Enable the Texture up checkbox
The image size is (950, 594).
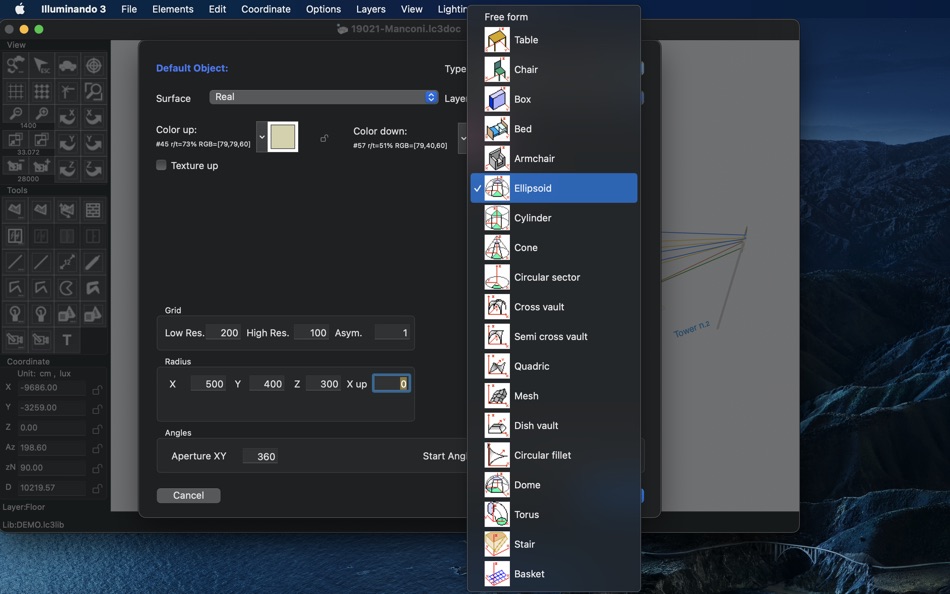(x=161, y=165)
